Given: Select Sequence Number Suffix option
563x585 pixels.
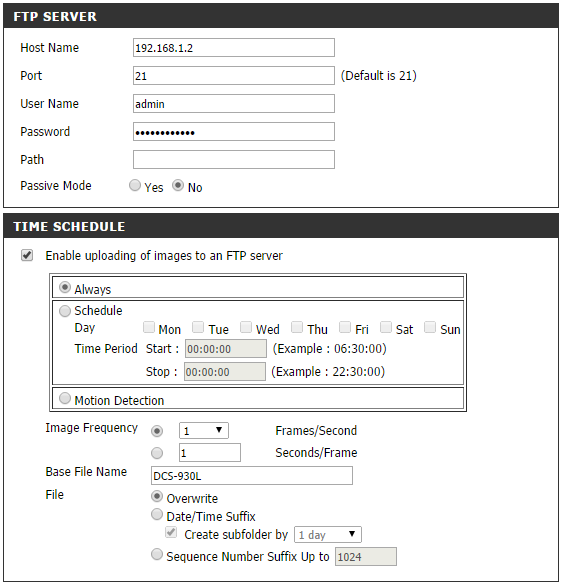Looking at the screenshot, I should (157, 554).
